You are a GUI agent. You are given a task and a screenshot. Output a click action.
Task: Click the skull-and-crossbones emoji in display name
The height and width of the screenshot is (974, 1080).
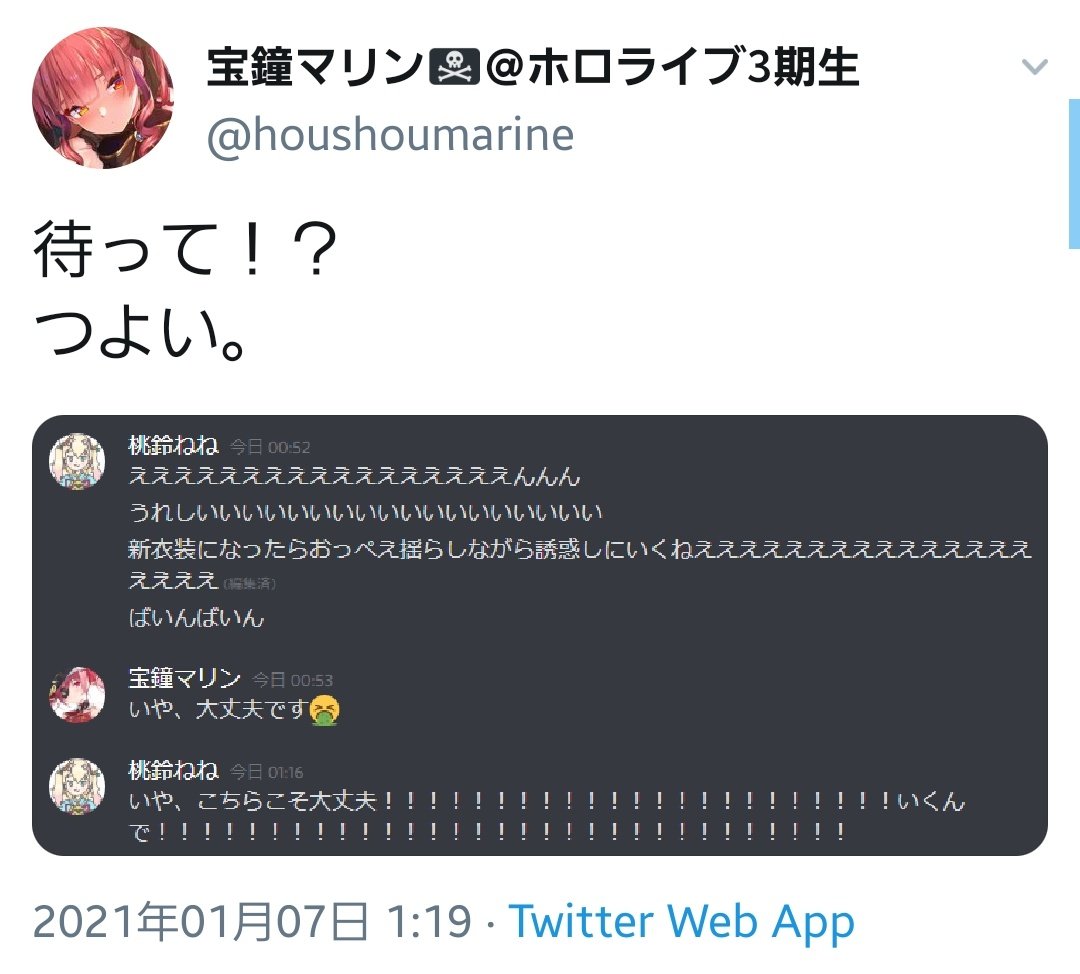coord(455,67)
